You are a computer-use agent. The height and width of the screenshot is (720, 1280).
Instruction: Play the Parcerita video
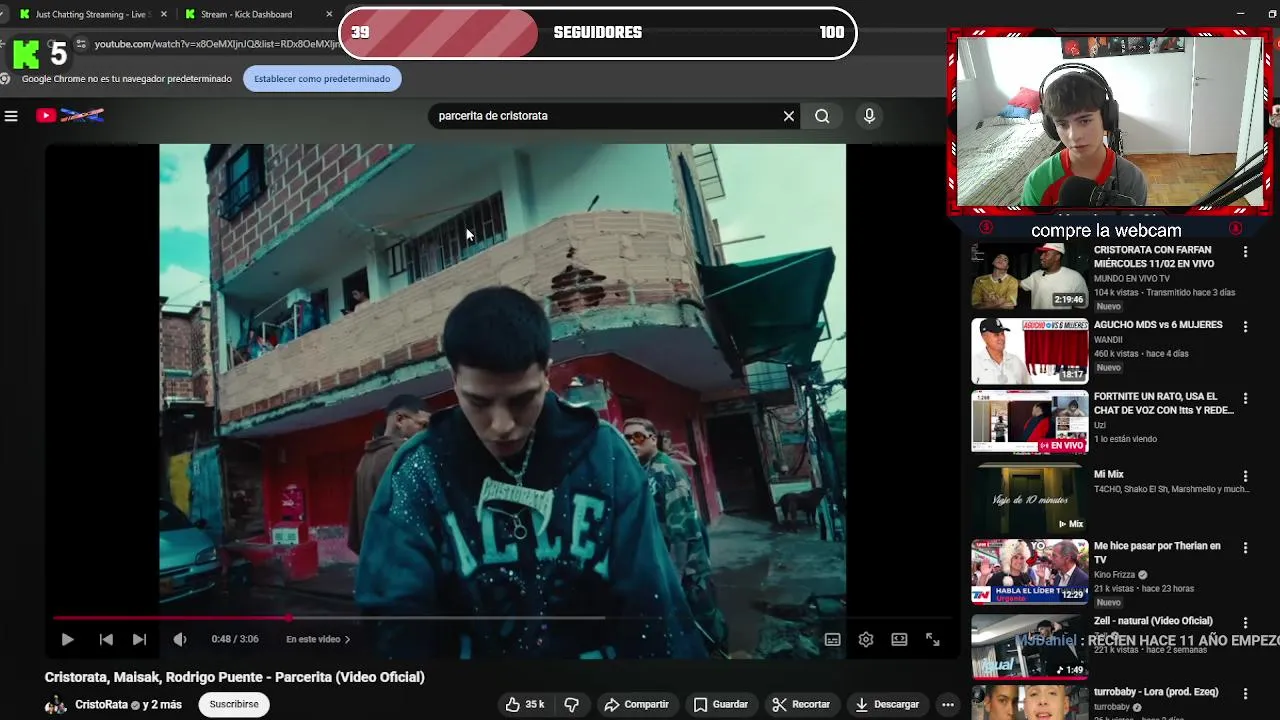click(x=67, y=639)
